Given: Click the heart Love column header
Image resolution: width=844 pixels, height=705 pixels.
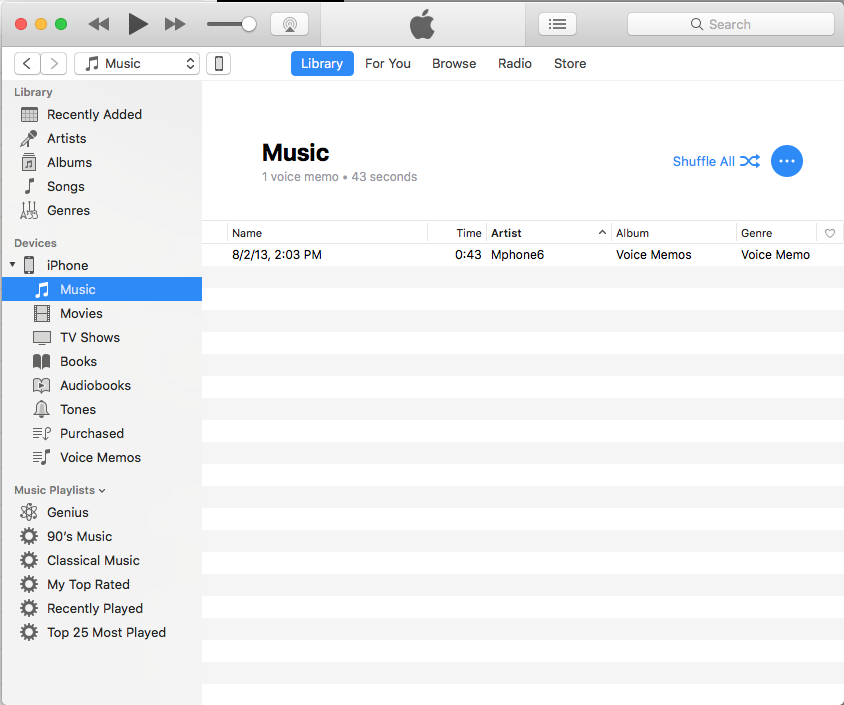Looking at the screenshot, I should point(829,233).
